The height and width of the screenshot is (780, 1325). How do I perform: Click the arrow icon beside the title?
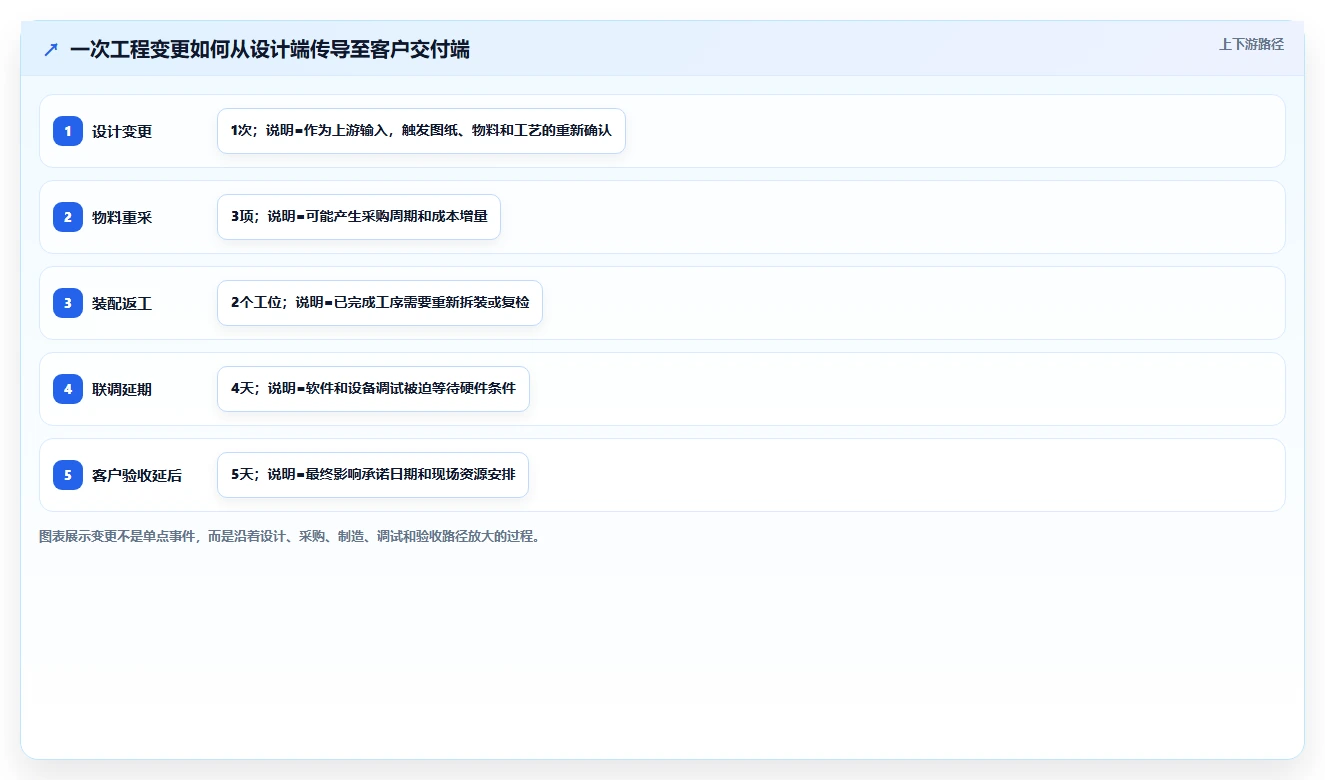51,50
